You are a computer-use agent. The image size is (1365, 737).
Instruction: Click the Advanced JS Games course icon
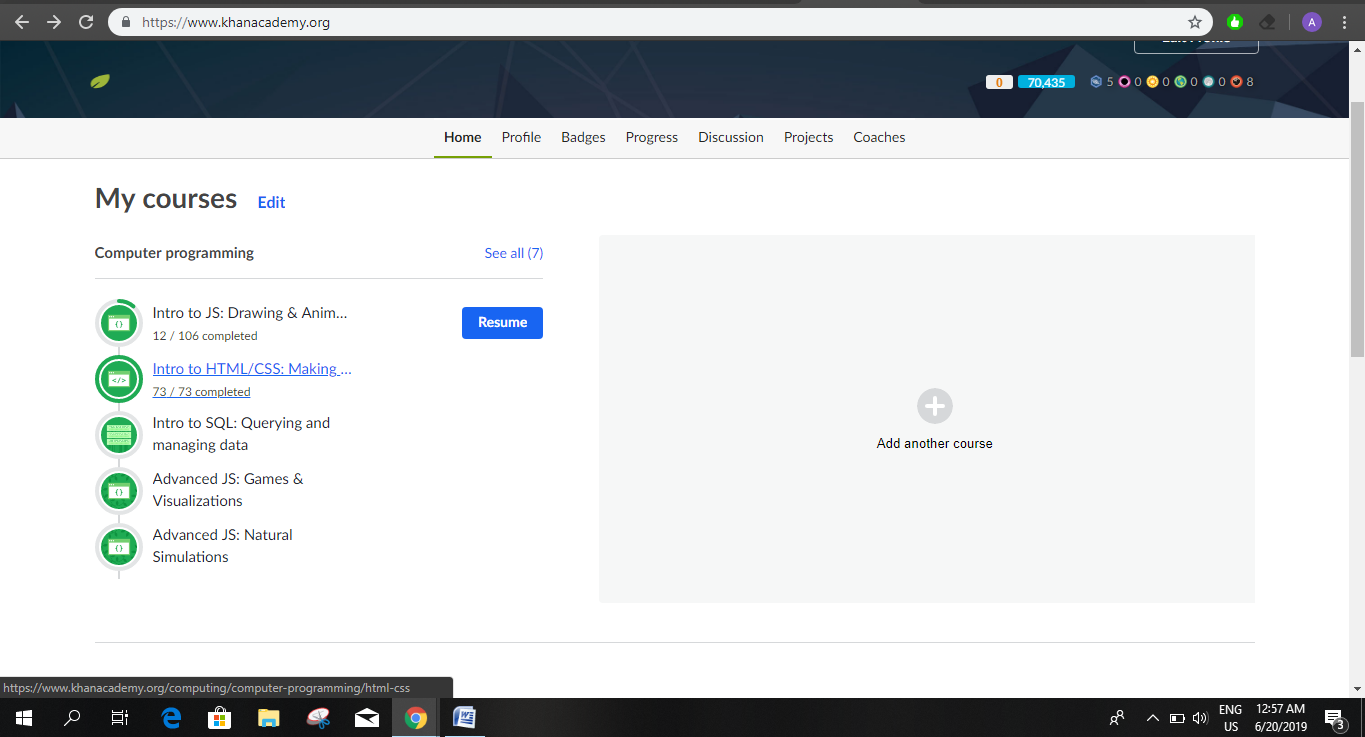119,491
